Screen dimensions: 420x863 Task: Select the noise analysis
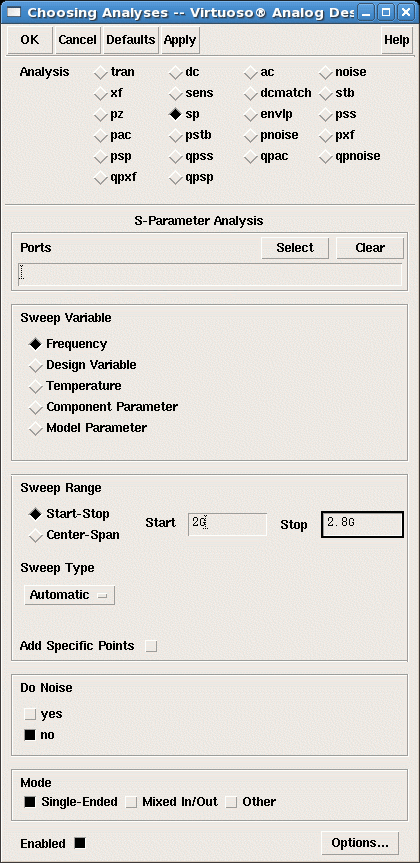click(x=325, y=73)
